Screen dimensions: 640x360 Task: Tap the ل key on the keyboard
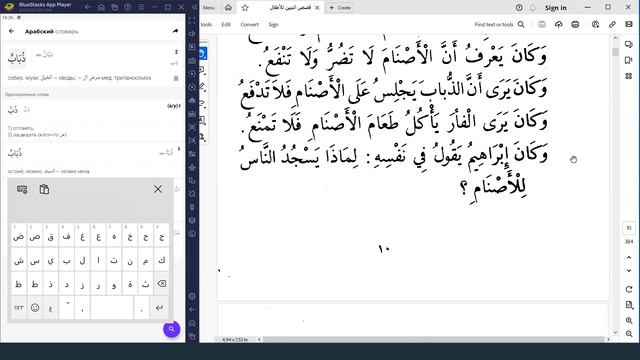pos(82,260)
